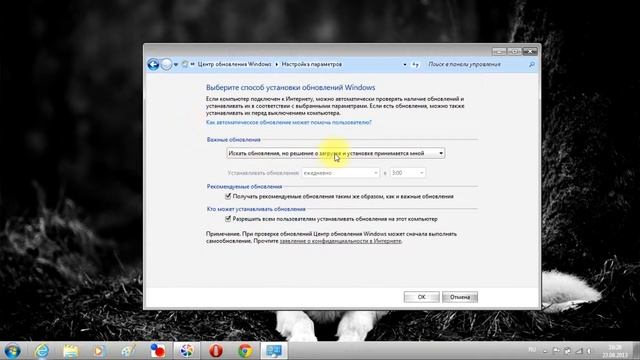
Task: Toggle 'Разрешить всем пользователям устанавливать обновления' checkbox
Action: (x=228, y=219)
